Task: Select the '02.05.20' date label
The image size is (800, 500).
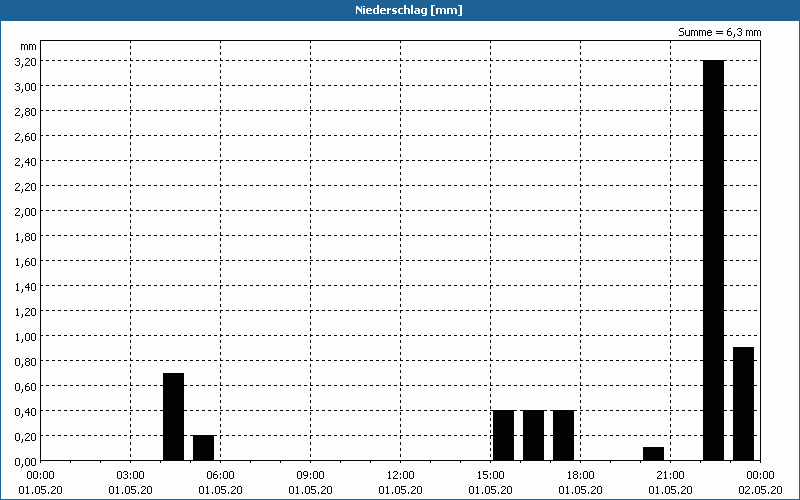Action: (x=760, y=490)
